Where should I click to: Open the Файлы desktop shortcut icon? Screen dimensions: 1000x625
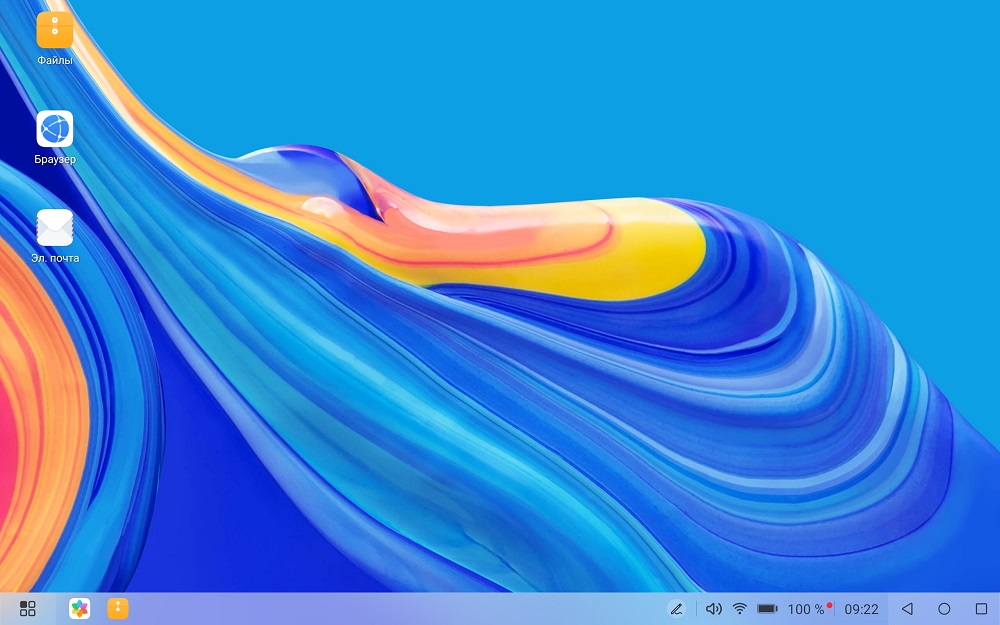[x=55, y=29]
